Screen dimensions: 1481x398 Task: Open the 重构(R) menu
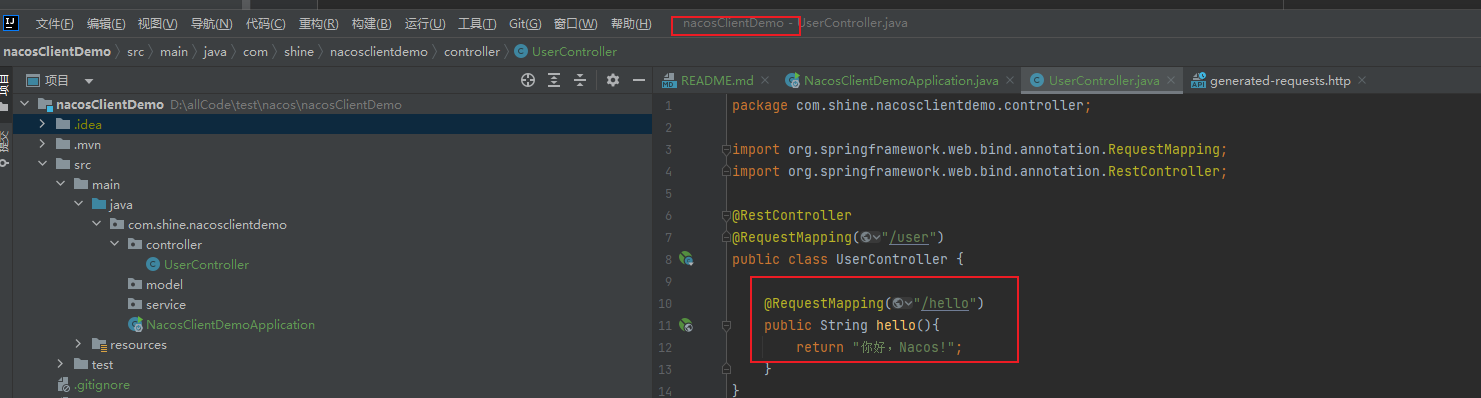pyautogui.click(x=318, y=24)
